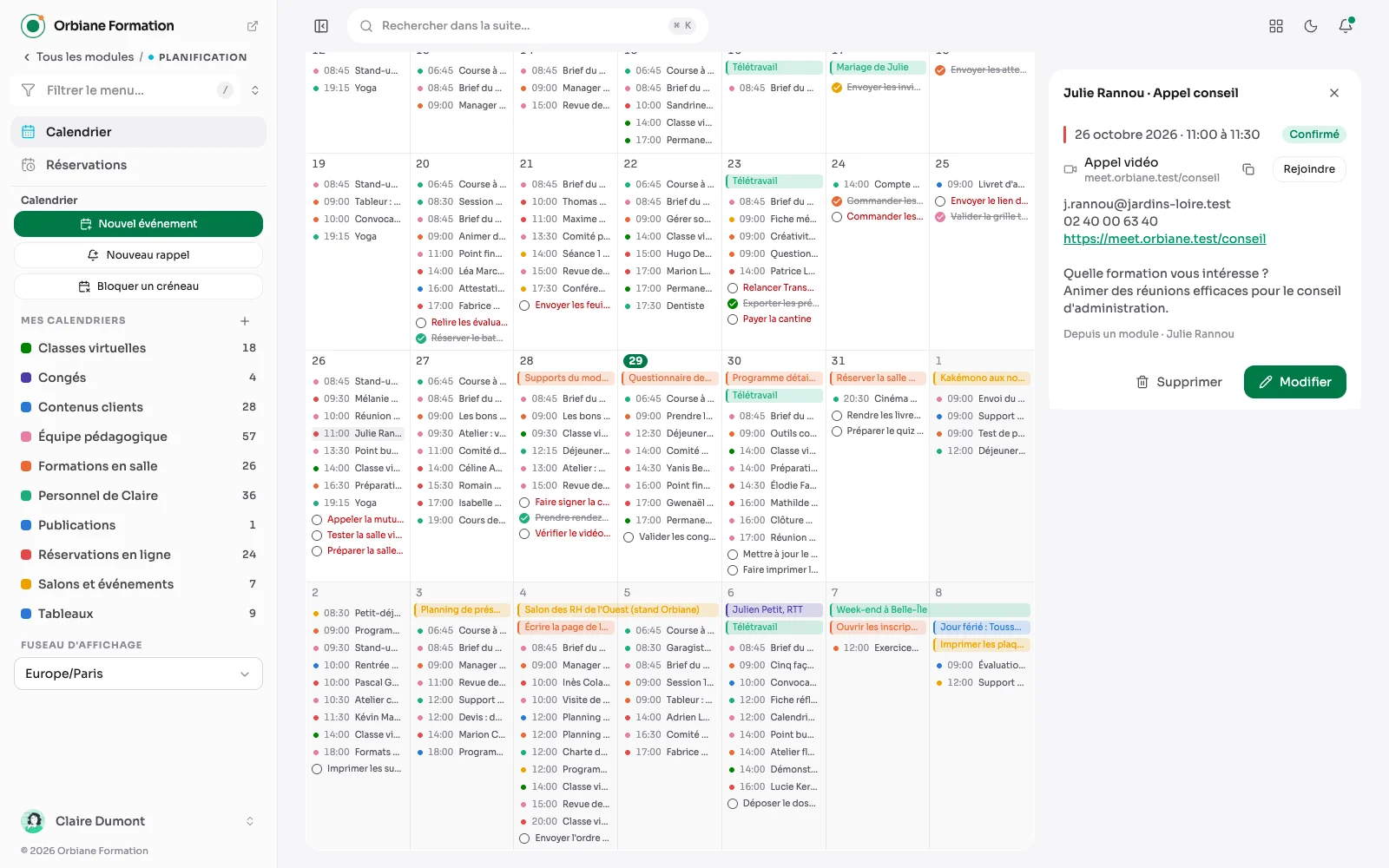Open the Réservations menu item
The width and height of the screenshot is (1389, 868).
pos(138,165)
